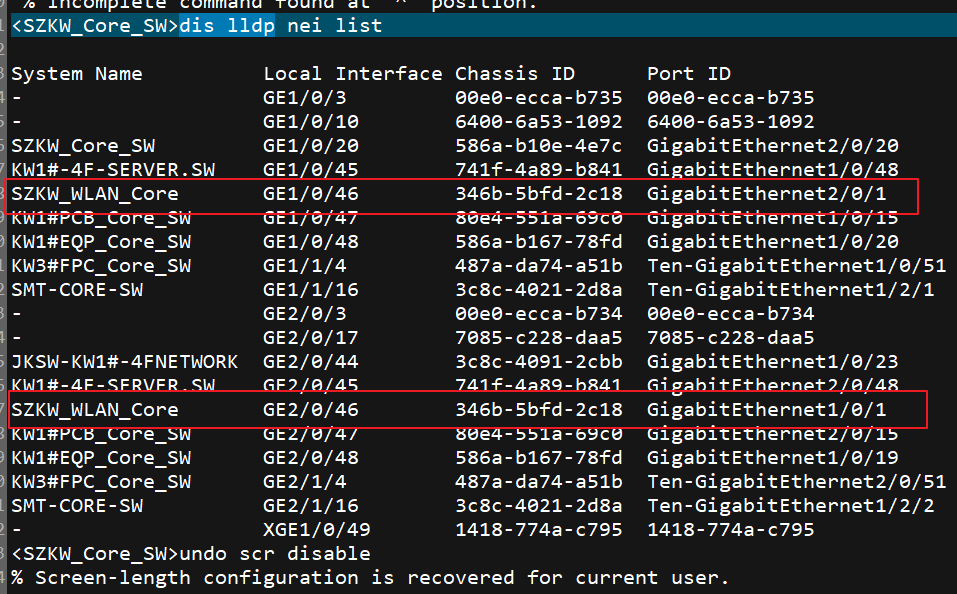
Task: Click the highlighted 'dis lldp' command text
Action: pyautogui.click(x=227, y=26)
